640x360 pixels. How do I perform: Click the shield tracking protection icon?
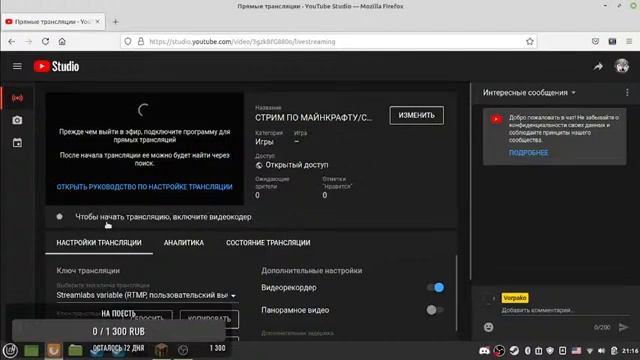coord(128,42)
